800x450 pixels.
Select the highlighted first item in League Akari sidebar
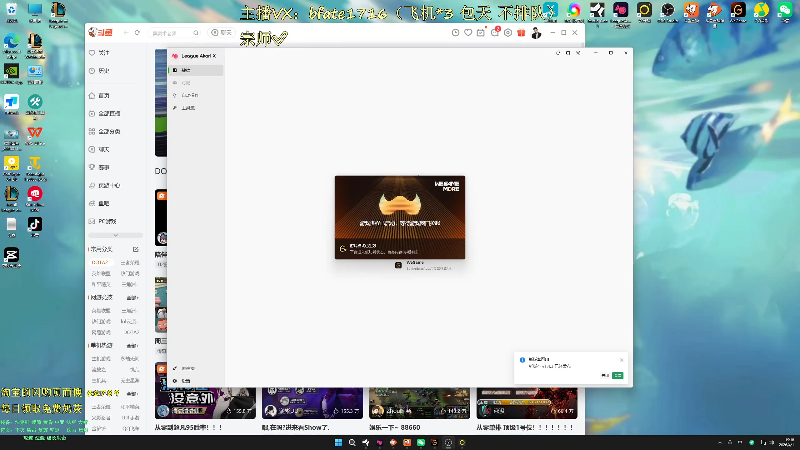pos(196,70)
